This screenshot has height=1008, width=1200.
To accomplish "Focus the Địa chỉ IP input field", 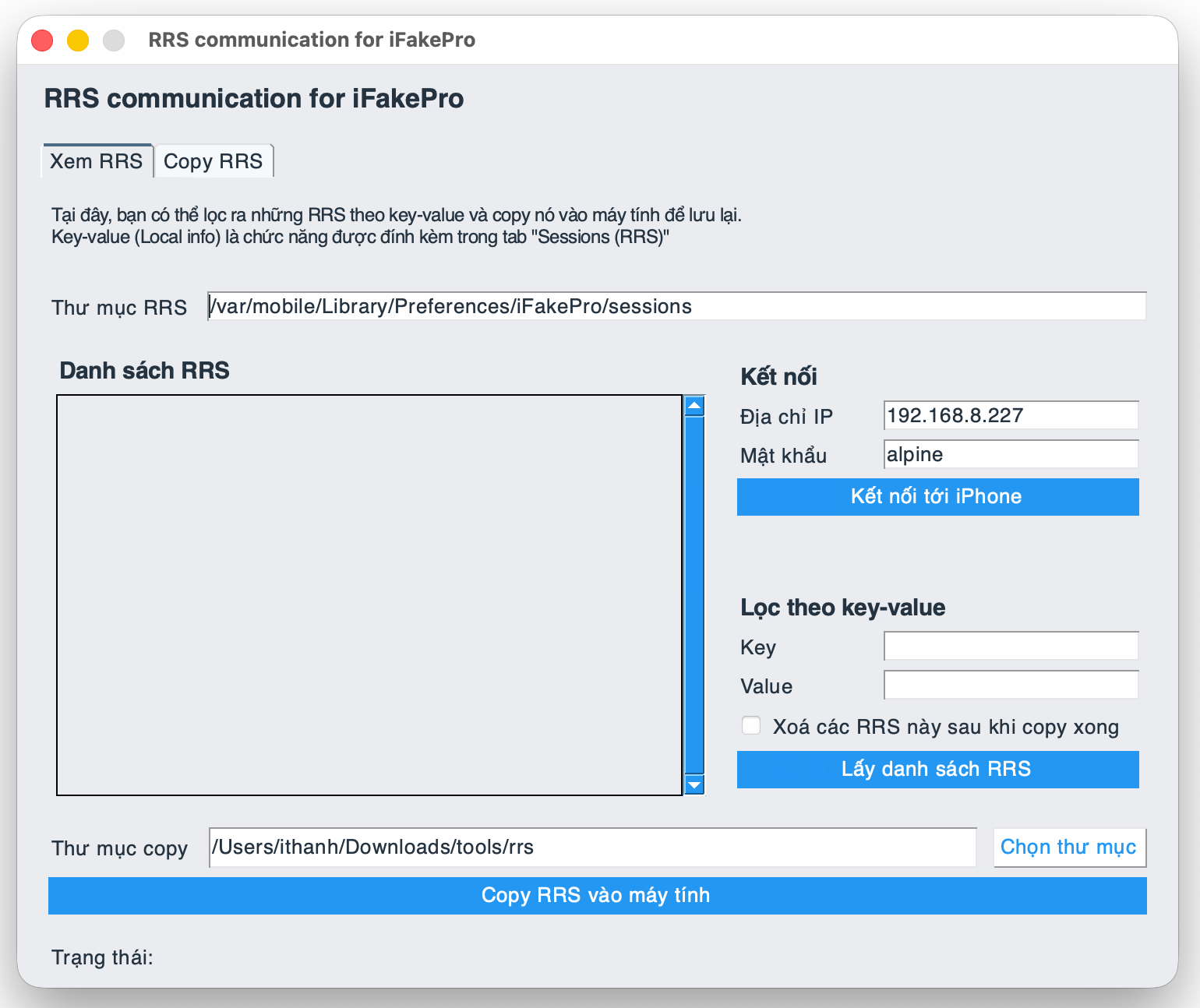I will (x=1011, y=415).
